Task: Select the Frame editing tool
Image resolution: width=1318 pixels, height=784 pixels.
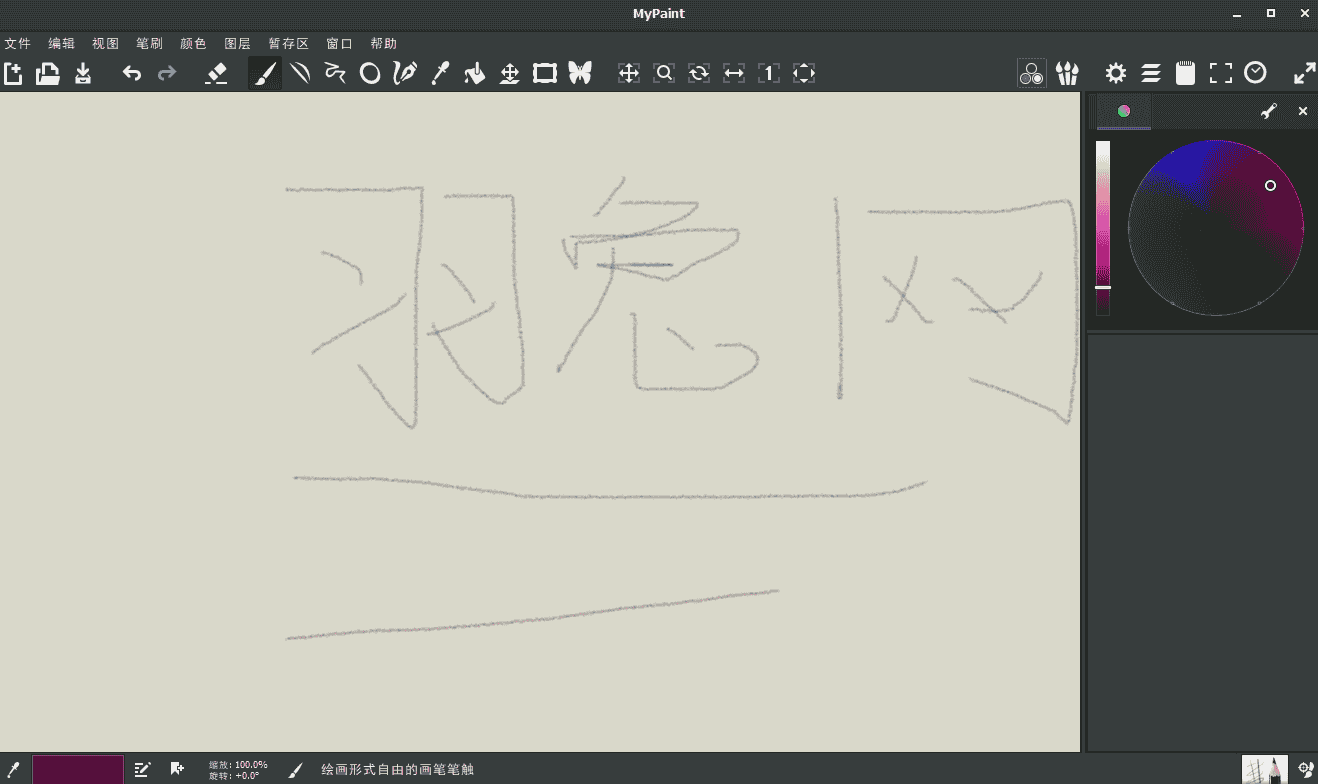Action: (545, 73)
